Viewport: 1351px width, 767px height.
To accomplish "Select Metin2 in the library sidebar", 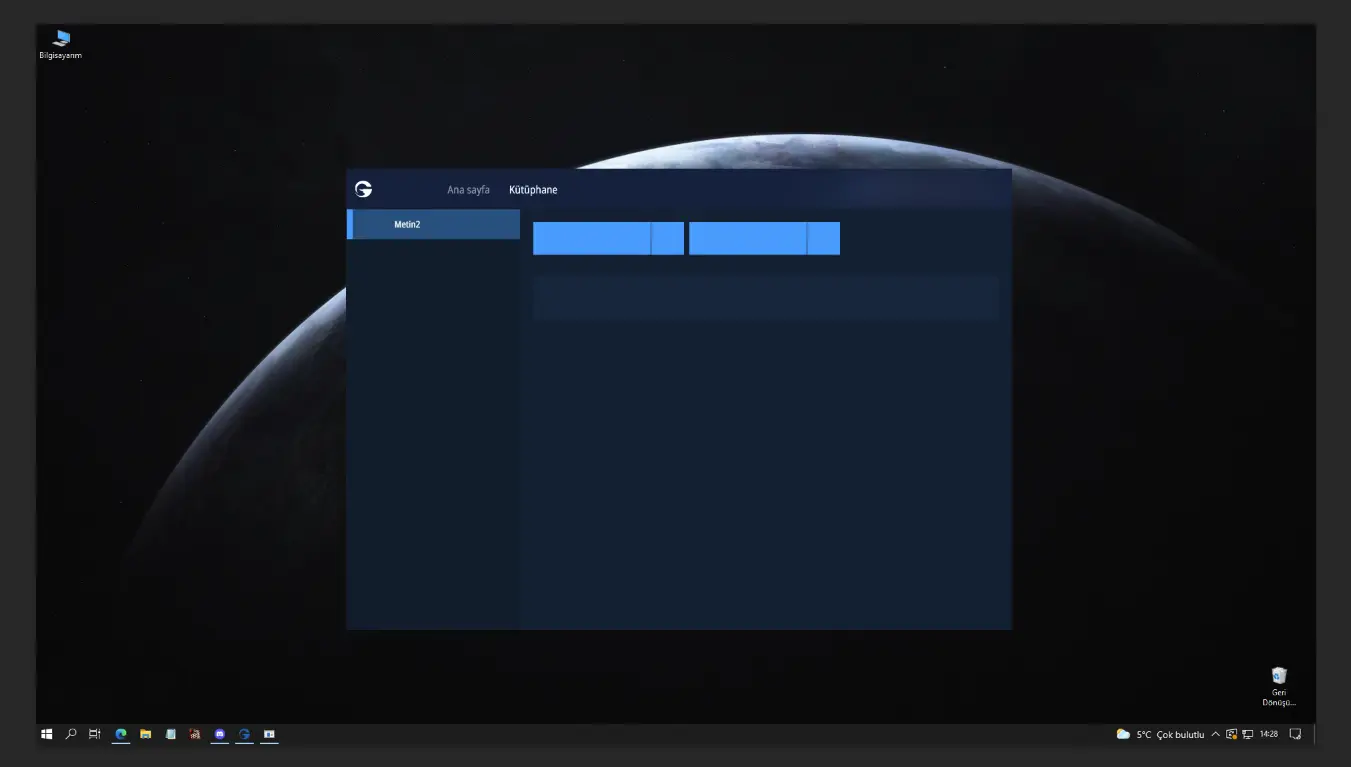I will (x=433, y=224).
